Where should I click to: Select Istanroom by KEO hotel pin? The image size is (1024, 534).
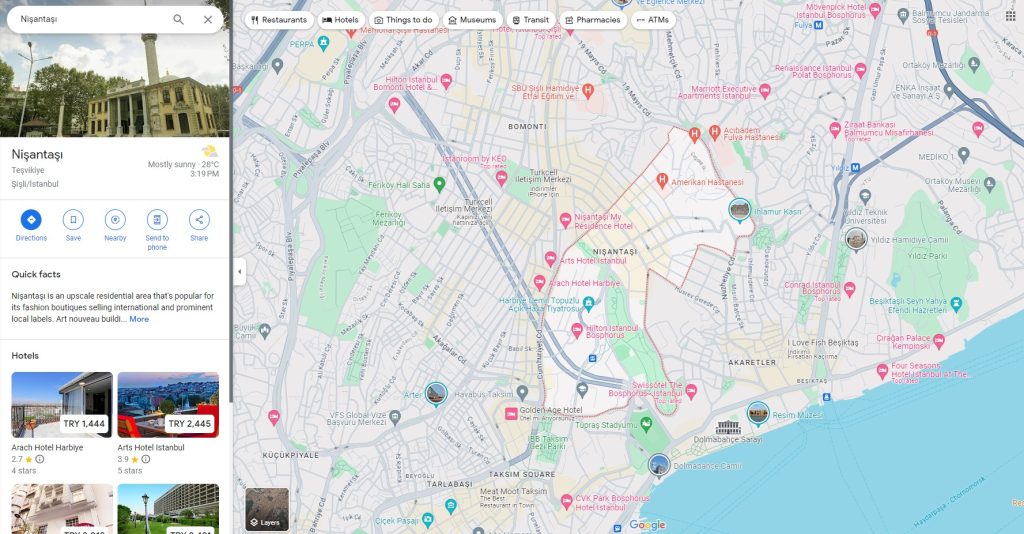pyautogui.click(x=501, y=178)
